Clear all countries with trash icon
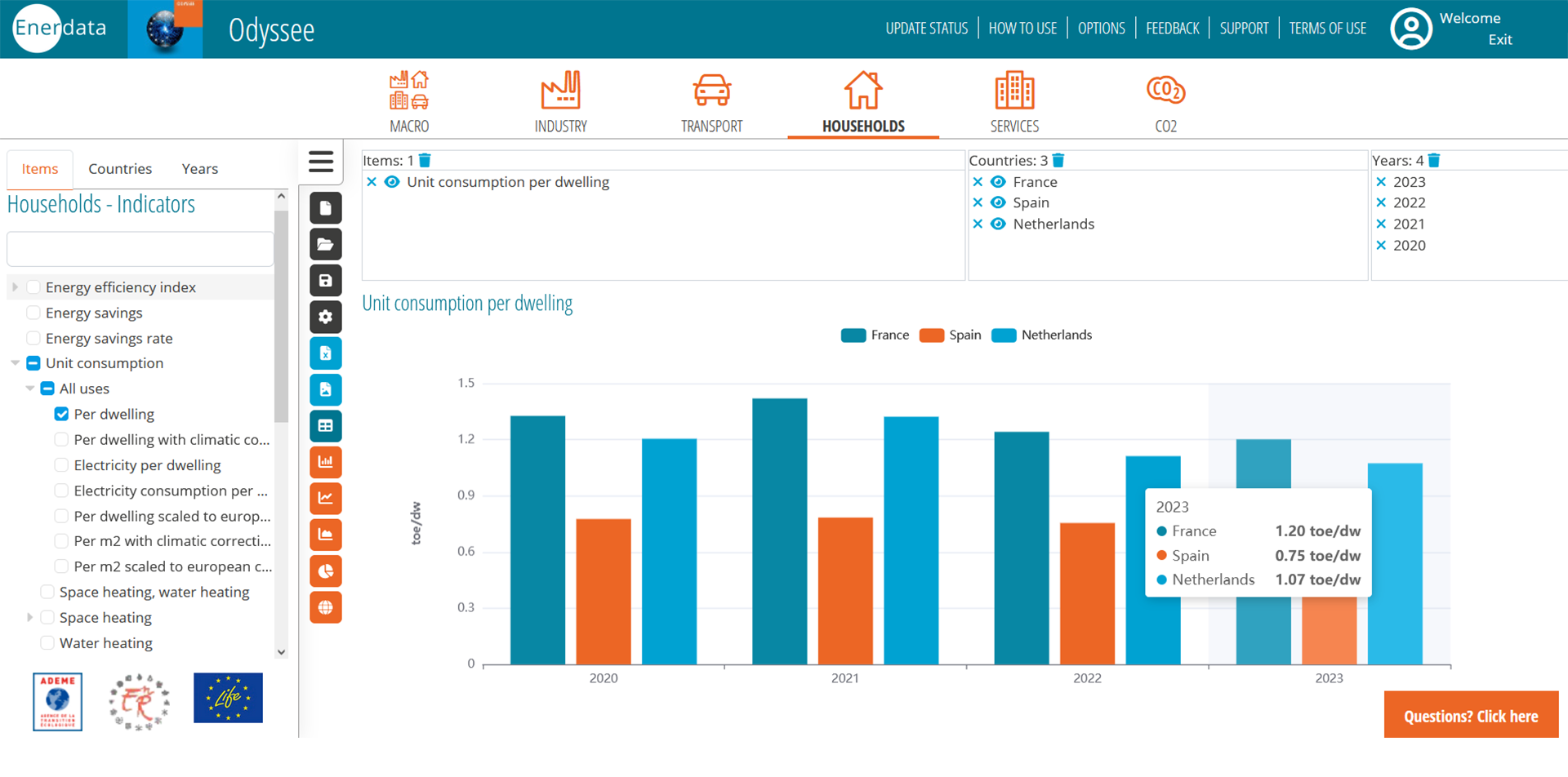This screenshot has width=1568, height=777. 1058,161
